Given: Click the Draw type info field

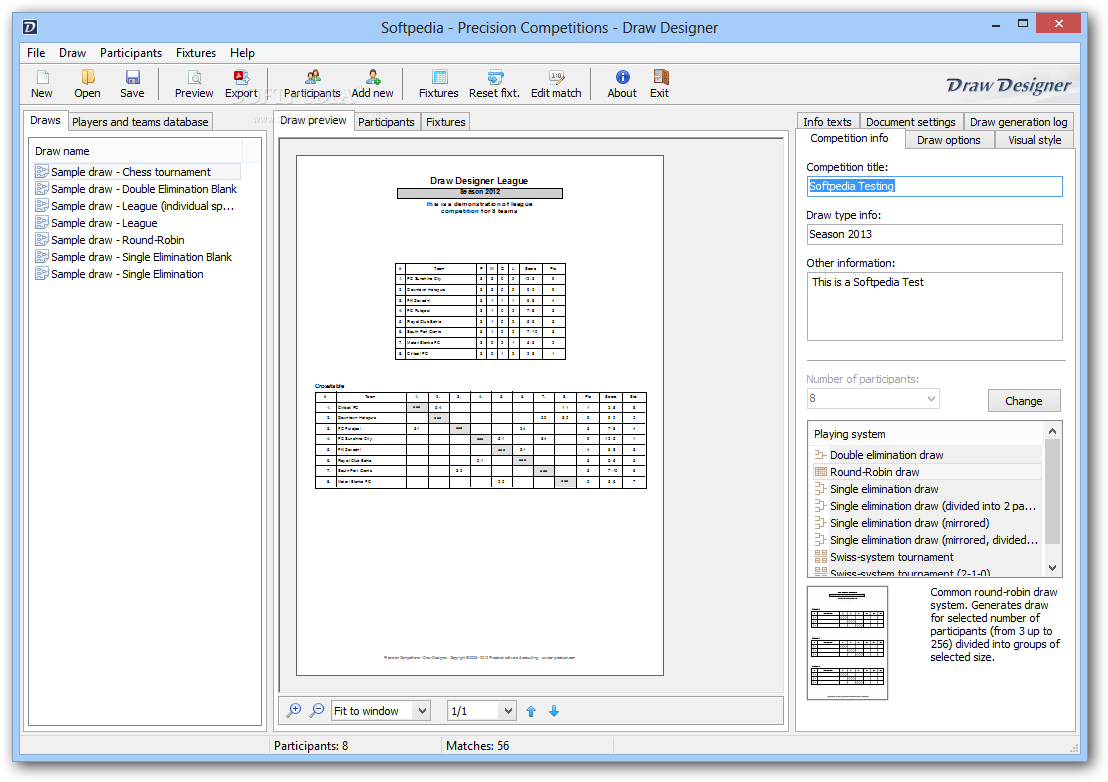Looking at the screenshot, I should point(934,234).
